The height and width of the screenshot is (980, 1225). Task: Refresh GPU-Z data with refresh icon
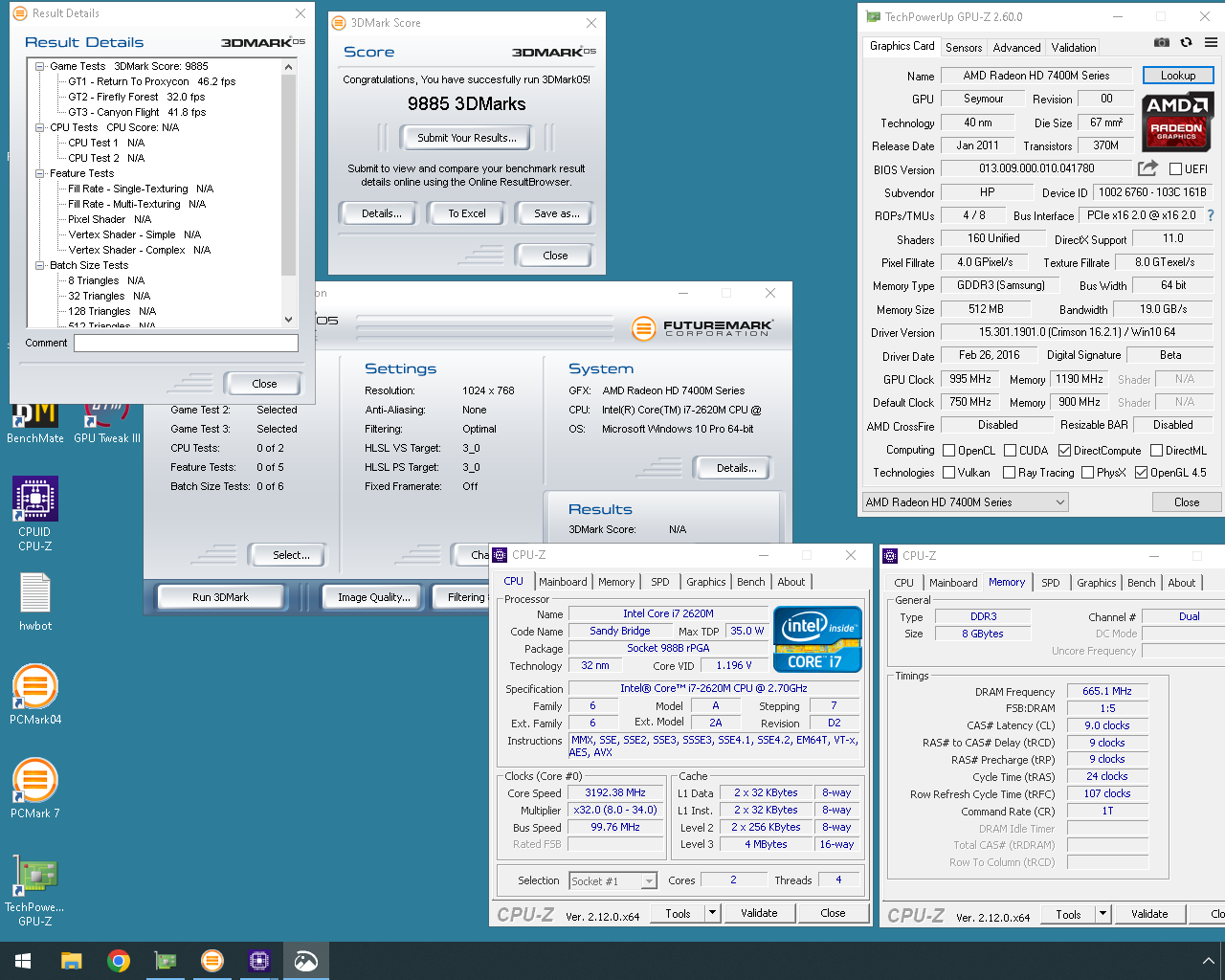1186,42
